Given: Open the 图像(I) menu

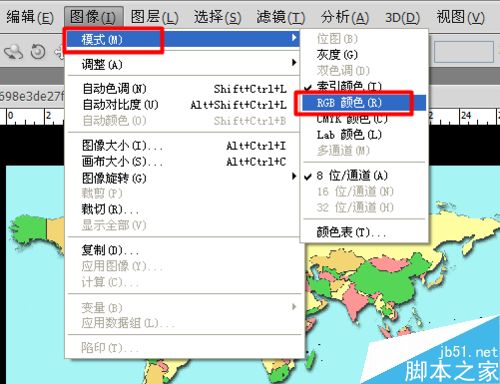Looking at the screenshot, I should pos(93,17).
